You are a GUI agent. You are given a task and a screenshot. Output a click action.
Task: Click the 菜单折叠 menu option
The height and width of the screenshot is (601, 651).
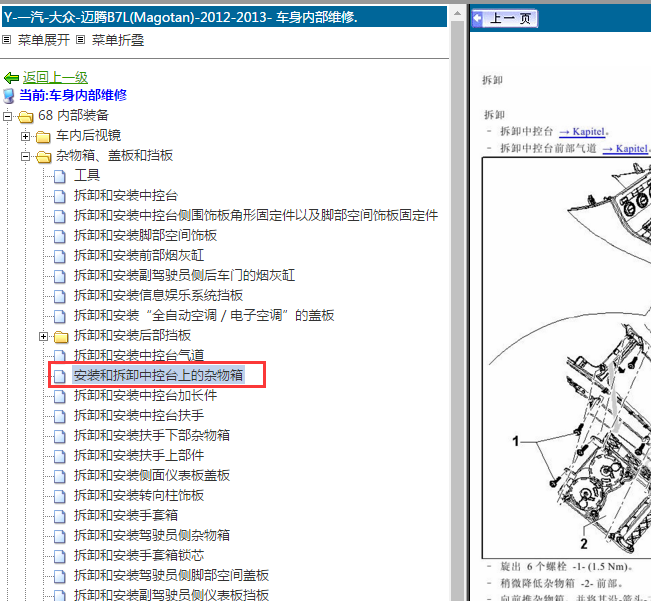tap(118, 40)
